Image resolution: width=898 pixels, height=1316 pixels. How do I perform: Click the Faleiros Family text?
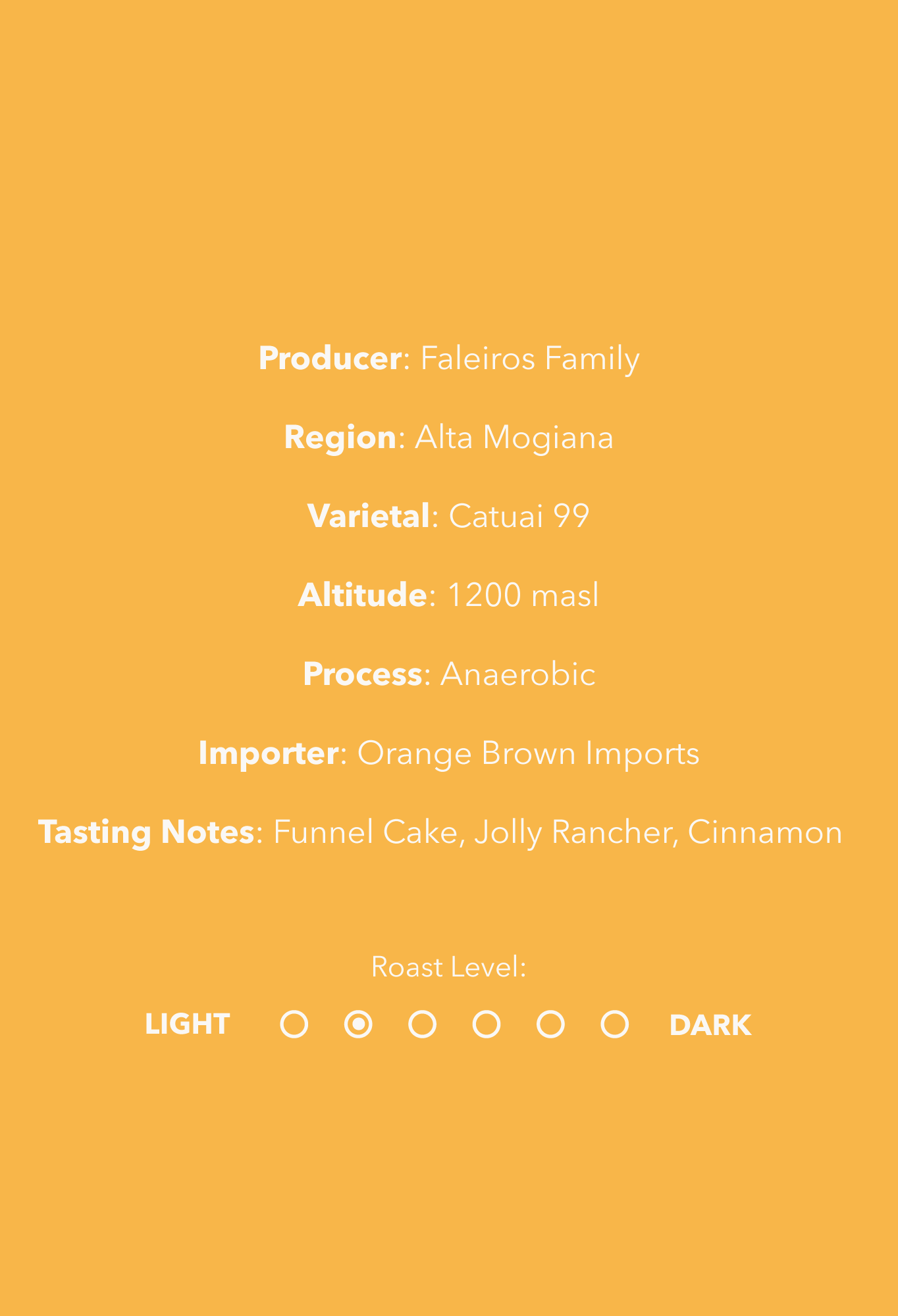tap(529, 358)
